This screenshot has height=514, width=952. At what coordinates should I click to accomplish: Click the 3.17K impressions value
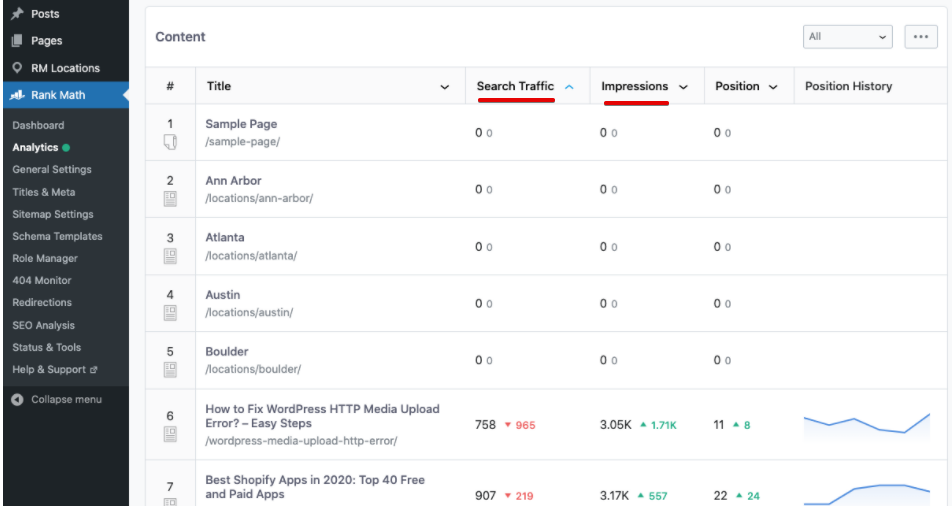[614, 496]
